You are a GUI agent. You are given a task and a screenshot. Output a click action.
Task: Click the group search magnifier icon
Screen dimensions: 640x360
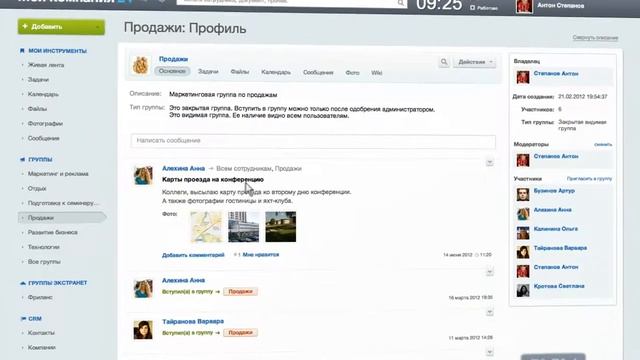click(x=444, y=62)
